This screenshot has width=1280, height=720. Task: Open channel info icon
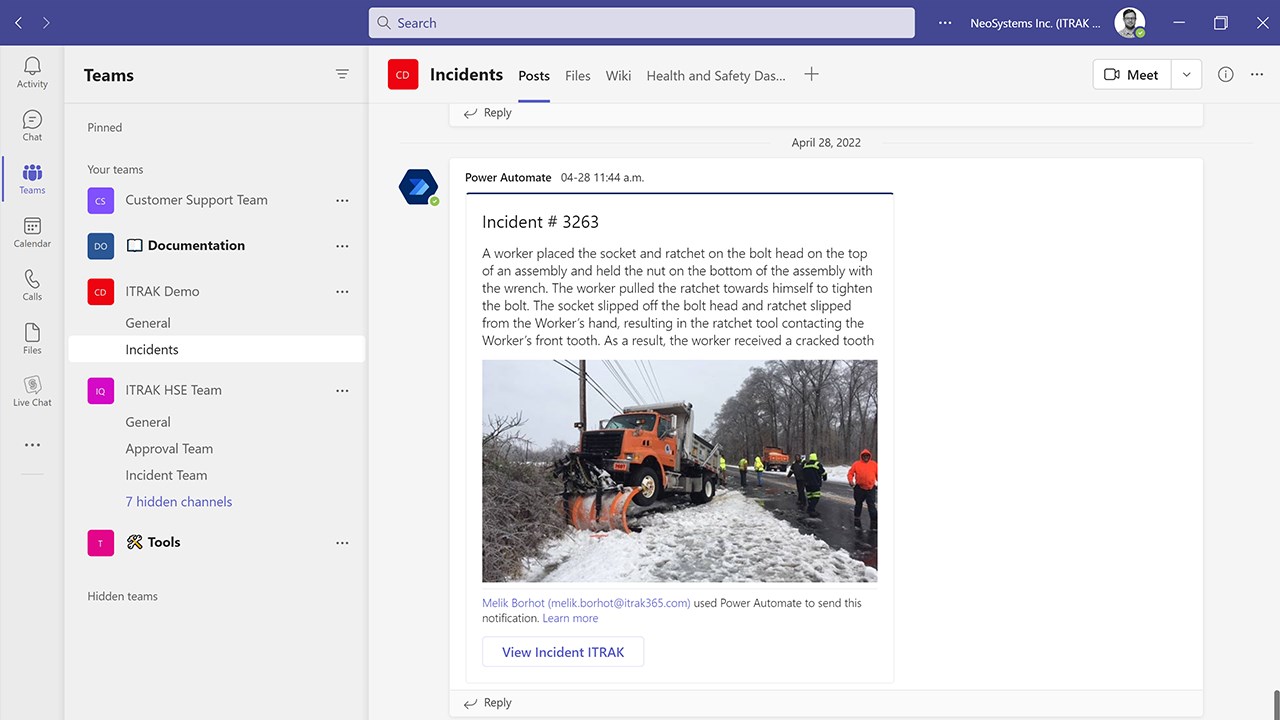point(1226,74)
